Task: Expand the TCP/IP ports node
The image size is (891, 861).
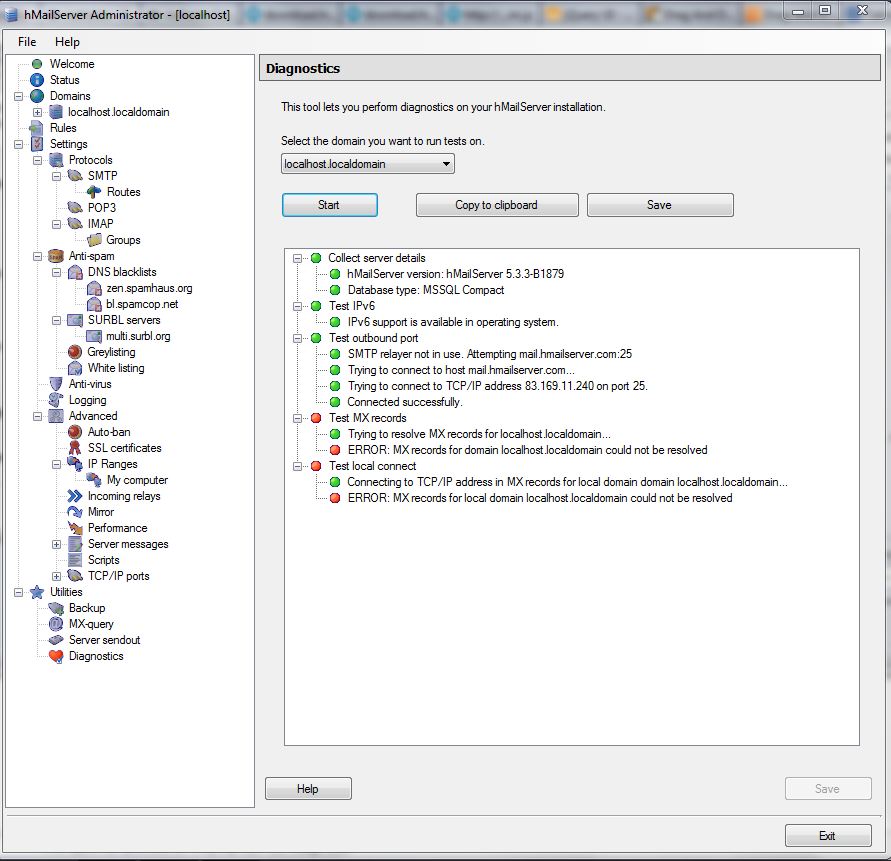Action: pos(57,576)
